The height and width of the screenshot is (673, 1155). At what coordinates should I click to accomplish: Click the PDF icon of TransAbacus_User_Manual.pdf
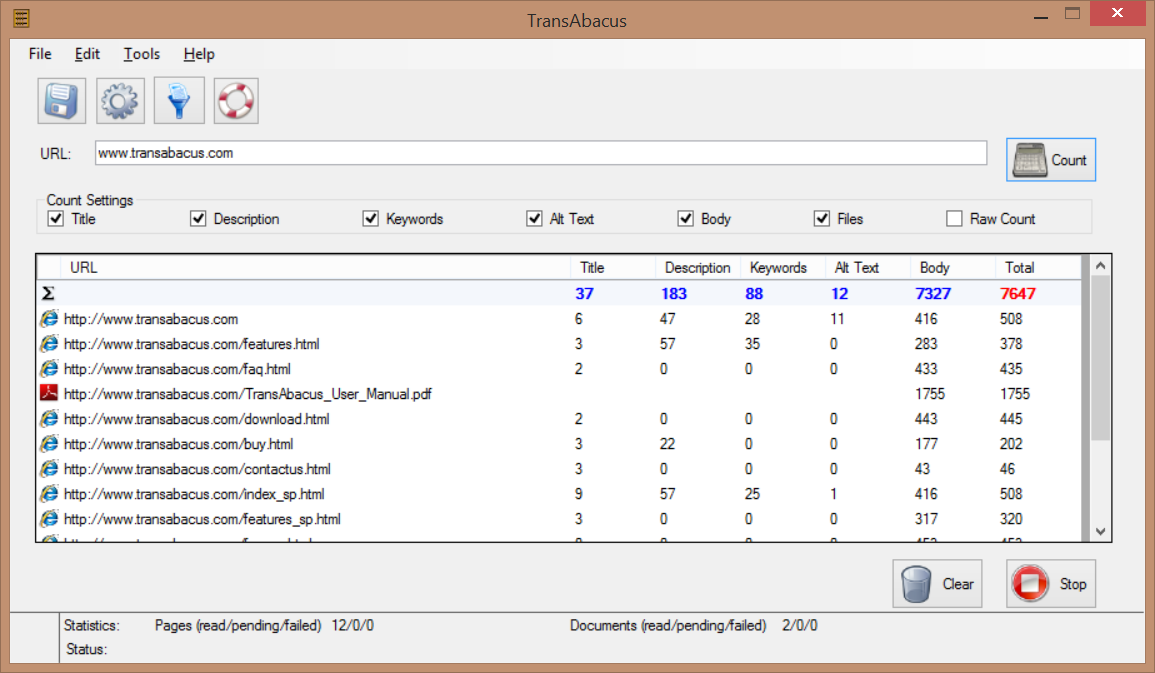pyautogui.click(x=49, y=393)
